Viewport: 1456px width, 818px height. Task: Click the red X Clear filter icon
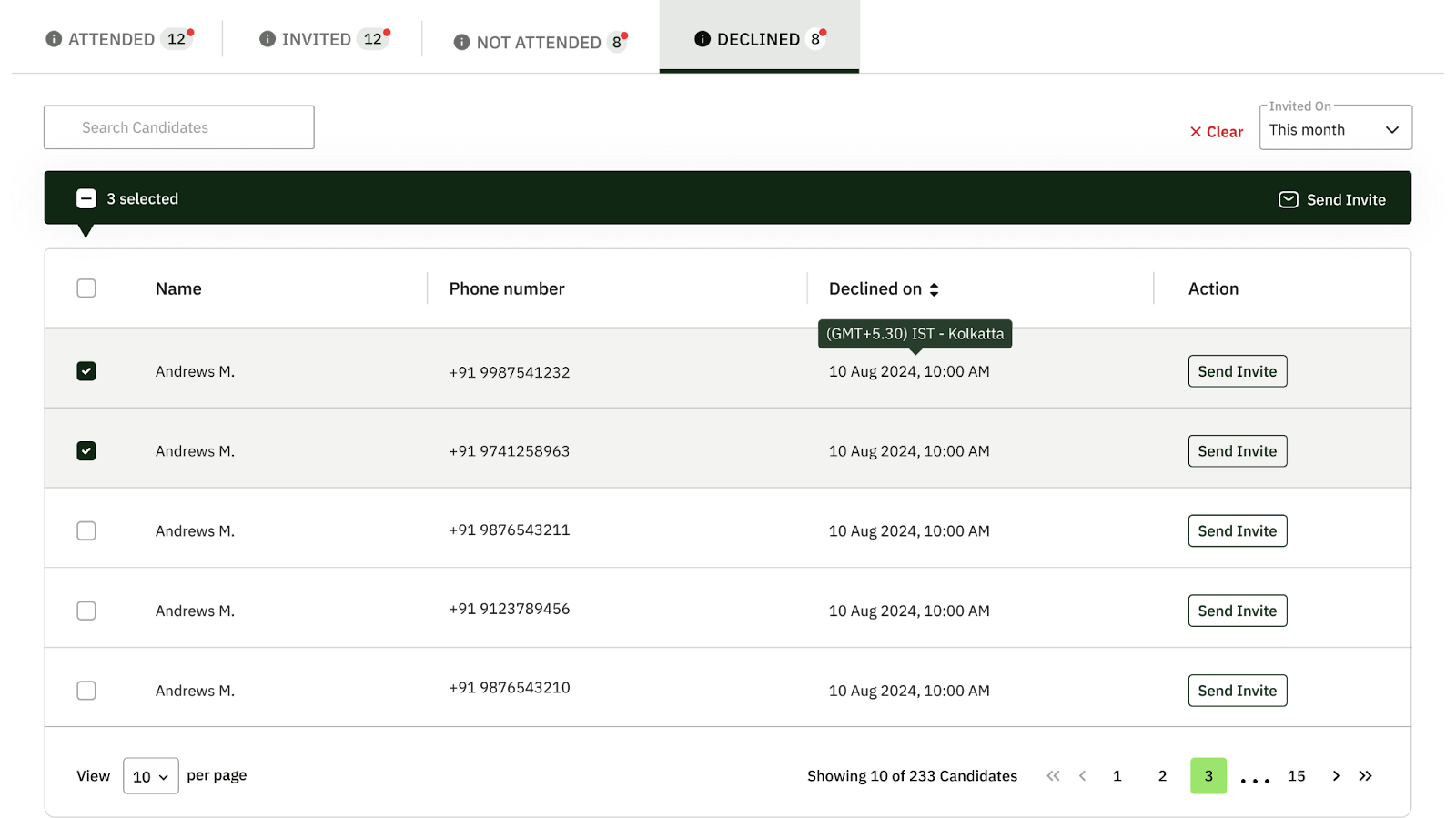click(x=1196, y=132)
